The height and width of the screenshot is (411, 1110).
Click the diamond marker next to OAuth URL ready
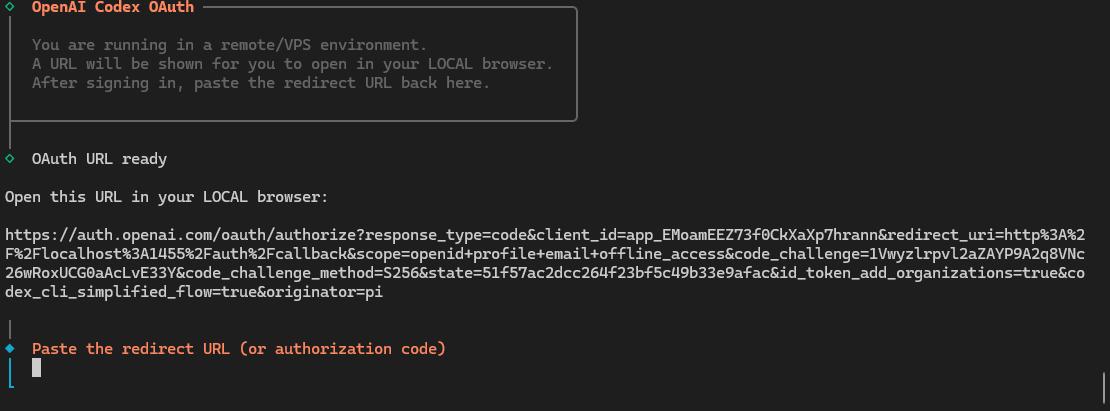click(10, 158)
